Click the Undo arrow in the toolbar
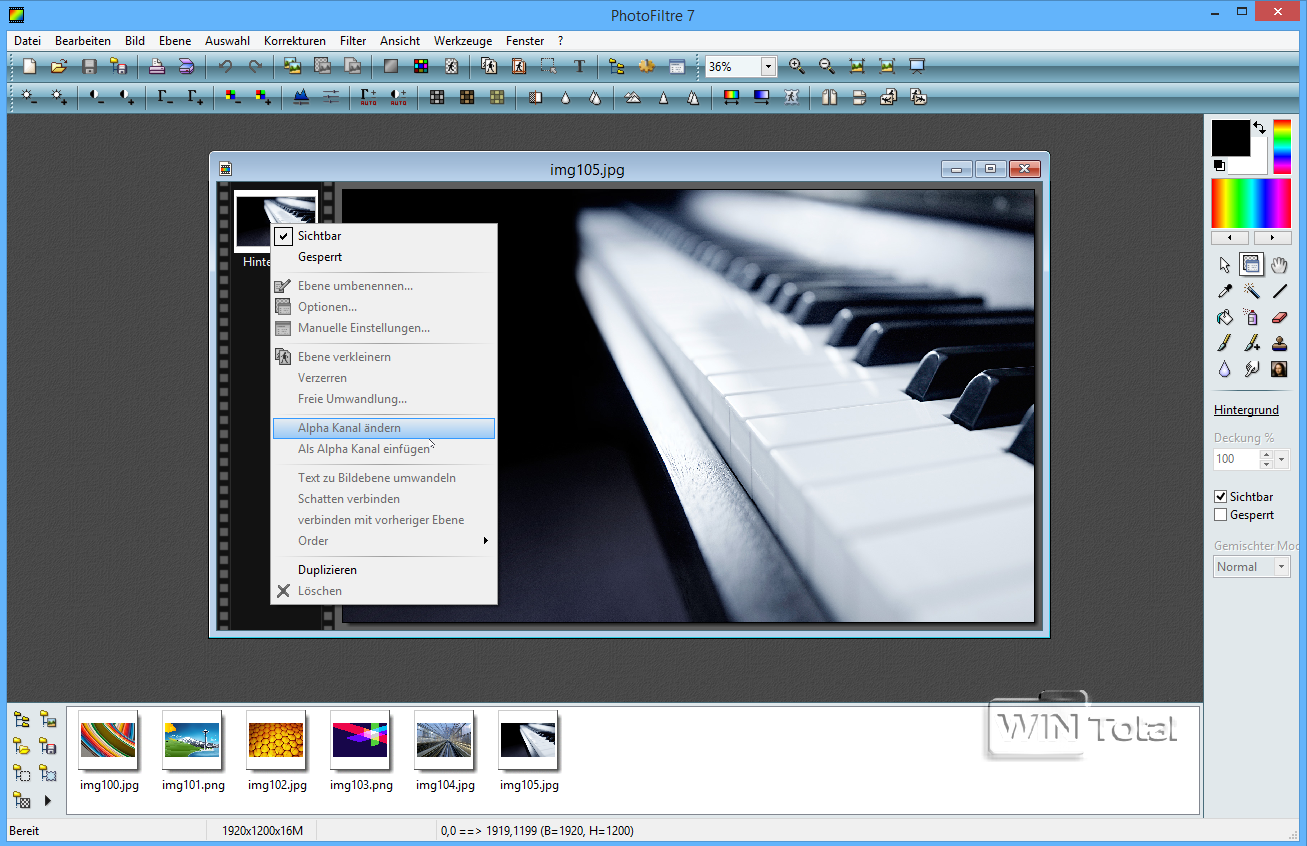 click(x=225, y=67)
